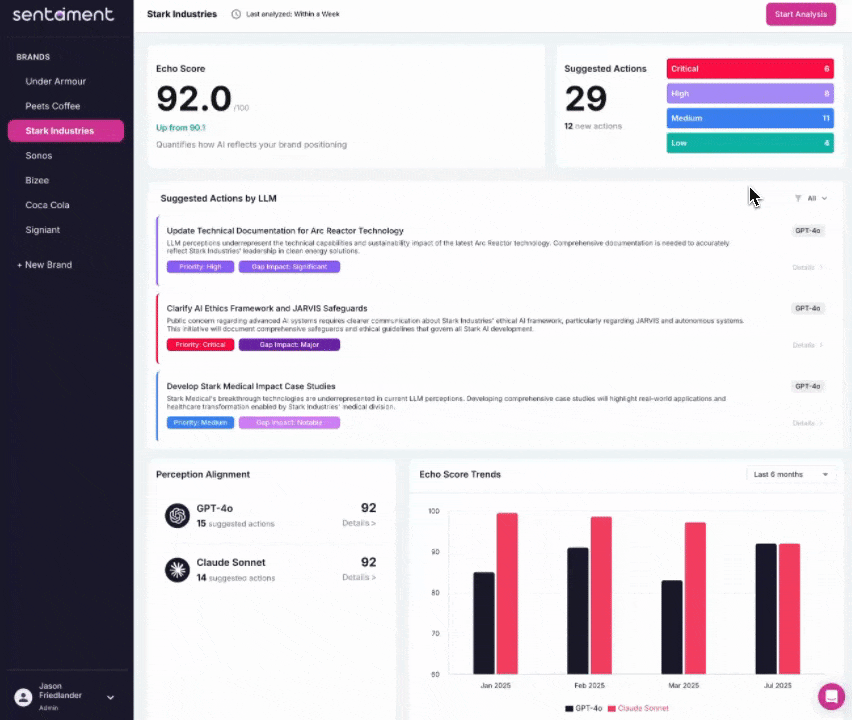Click the 'Up from 90.1' text
852x720 pixels.
pos(181,128)
